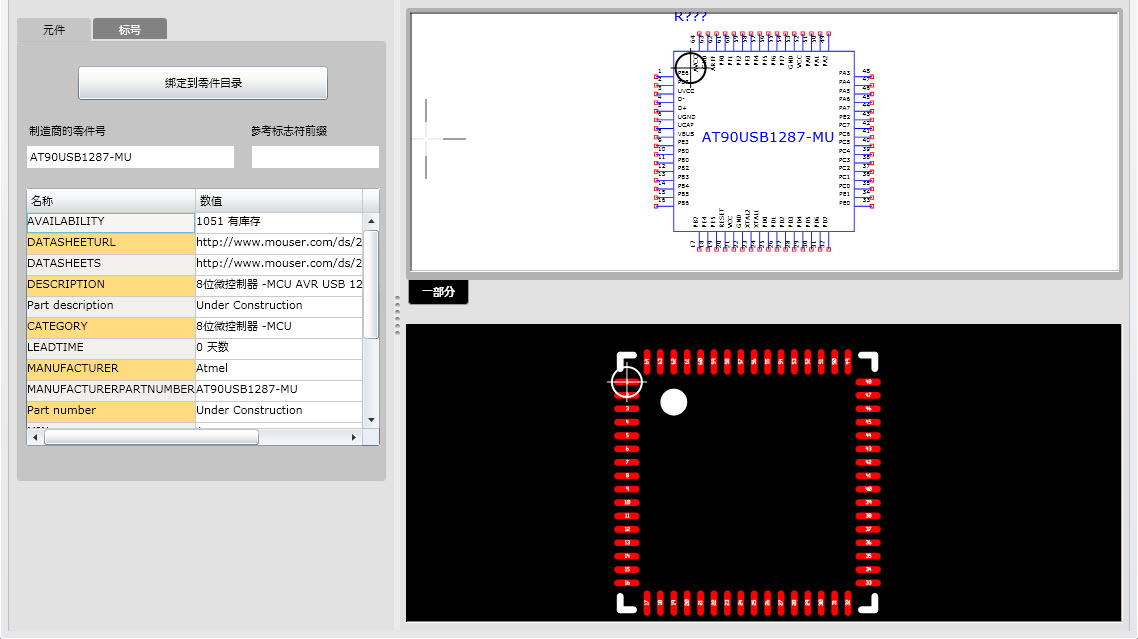Click the 参考标志符前缀 input field
Screen dimensions: 1138x639
click(315, 157)
